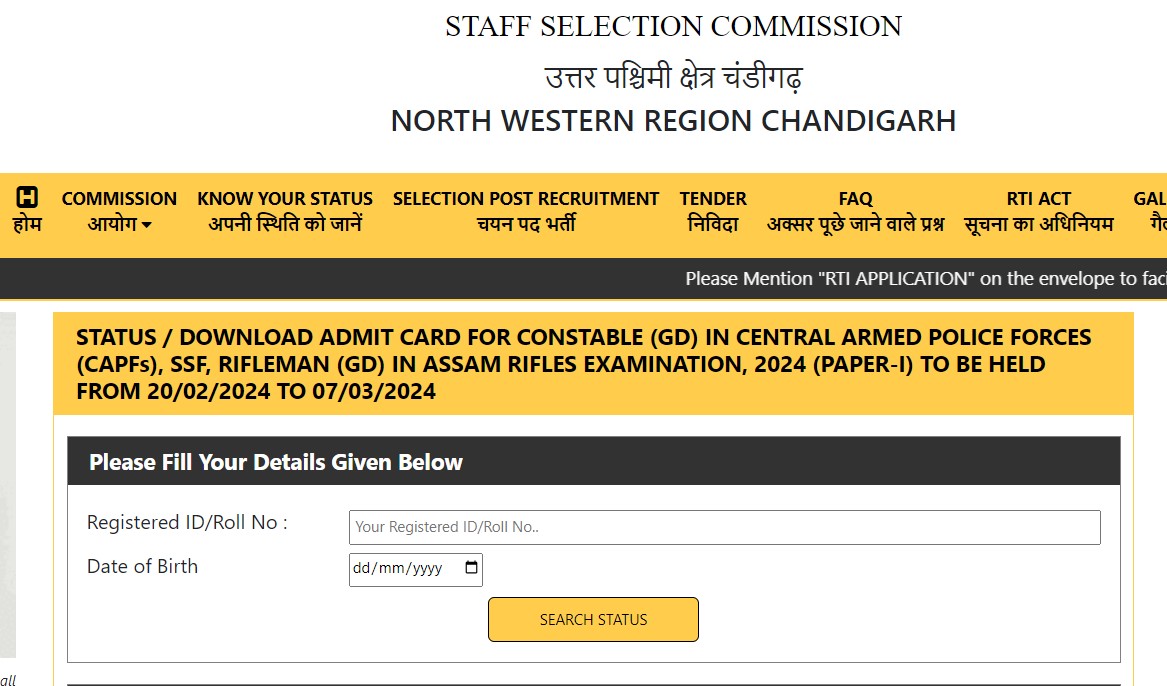Screen dimensions: 1167x686
Task: Open the SELECTION POST RECRUITMENT menu
Action: coord(526,198)
